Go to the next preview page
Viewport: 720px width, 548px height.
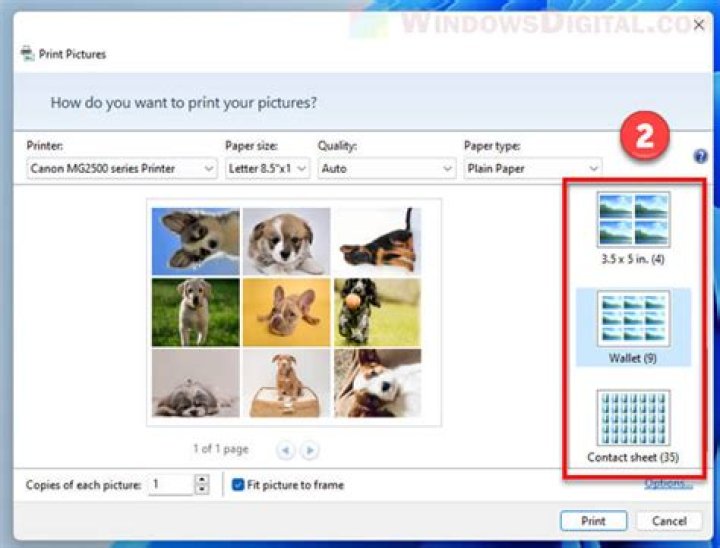click(310, 451)
